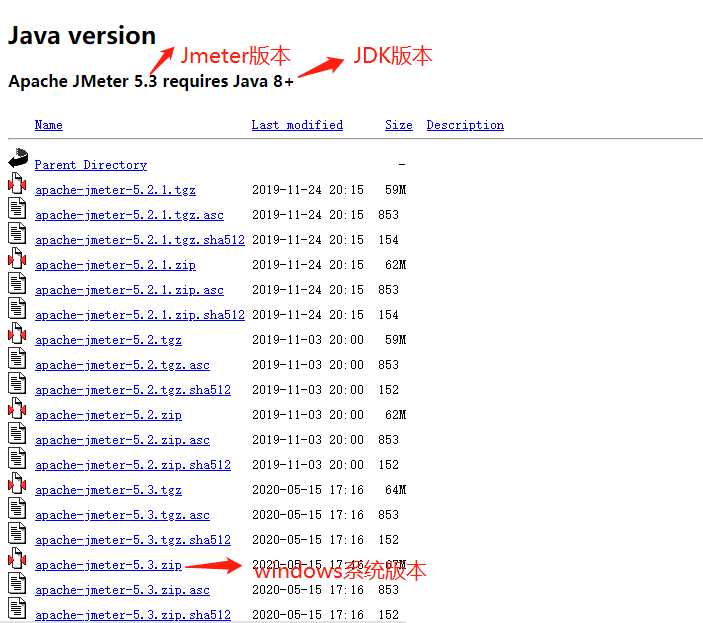
Task: Click the archive icon for apache-jmeter-5.2.zip
Action: coord(17,409)
